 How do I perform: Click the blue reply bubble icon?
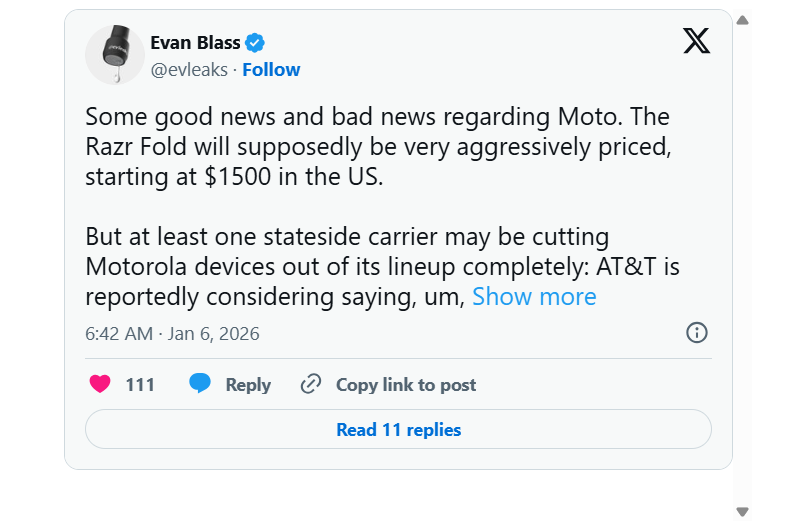coord(200,384)
